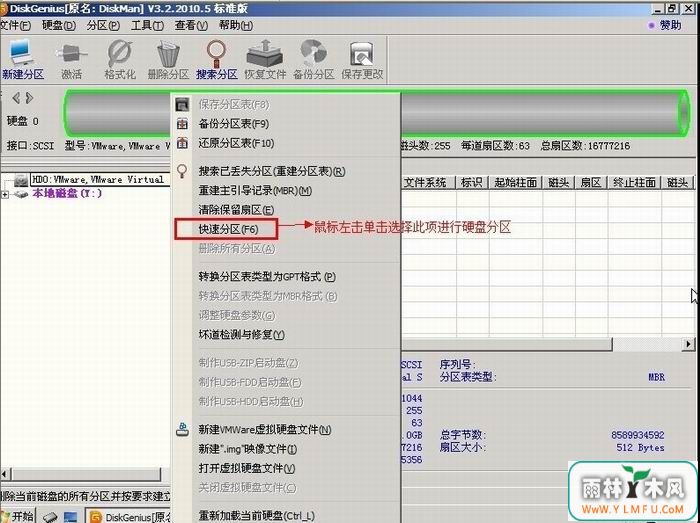Click the 删除分区 trash icon
The width and height of the screenshot is (700, 523).
[168, 53]
